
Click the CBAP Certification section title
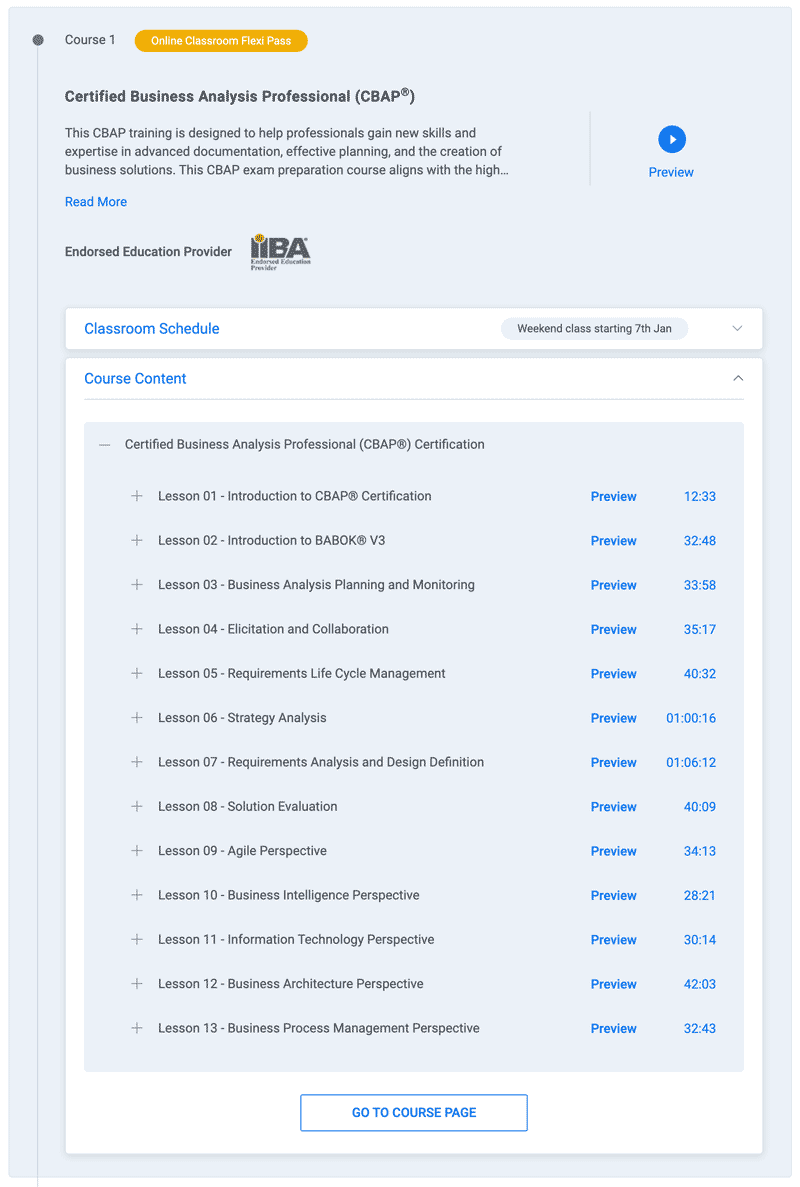tap(304, 444)
